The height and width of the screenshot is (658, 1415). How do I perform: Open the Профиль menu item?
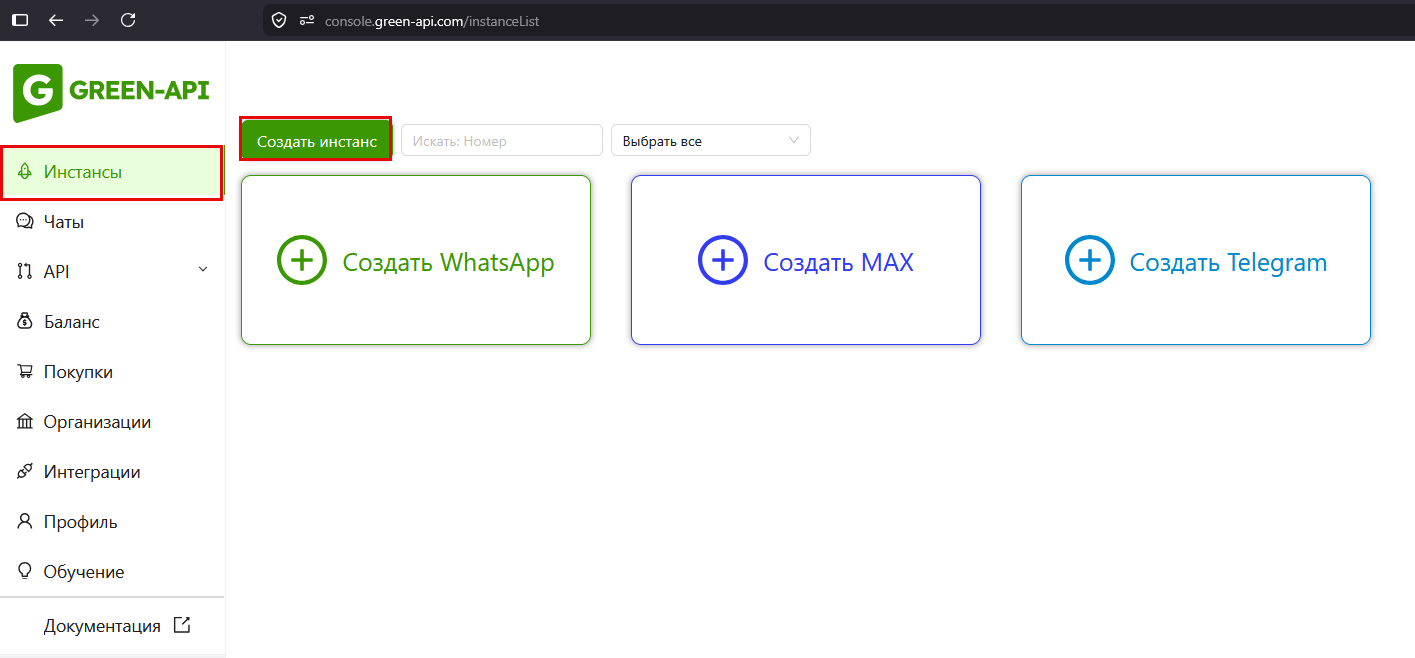tap(112, 522)
